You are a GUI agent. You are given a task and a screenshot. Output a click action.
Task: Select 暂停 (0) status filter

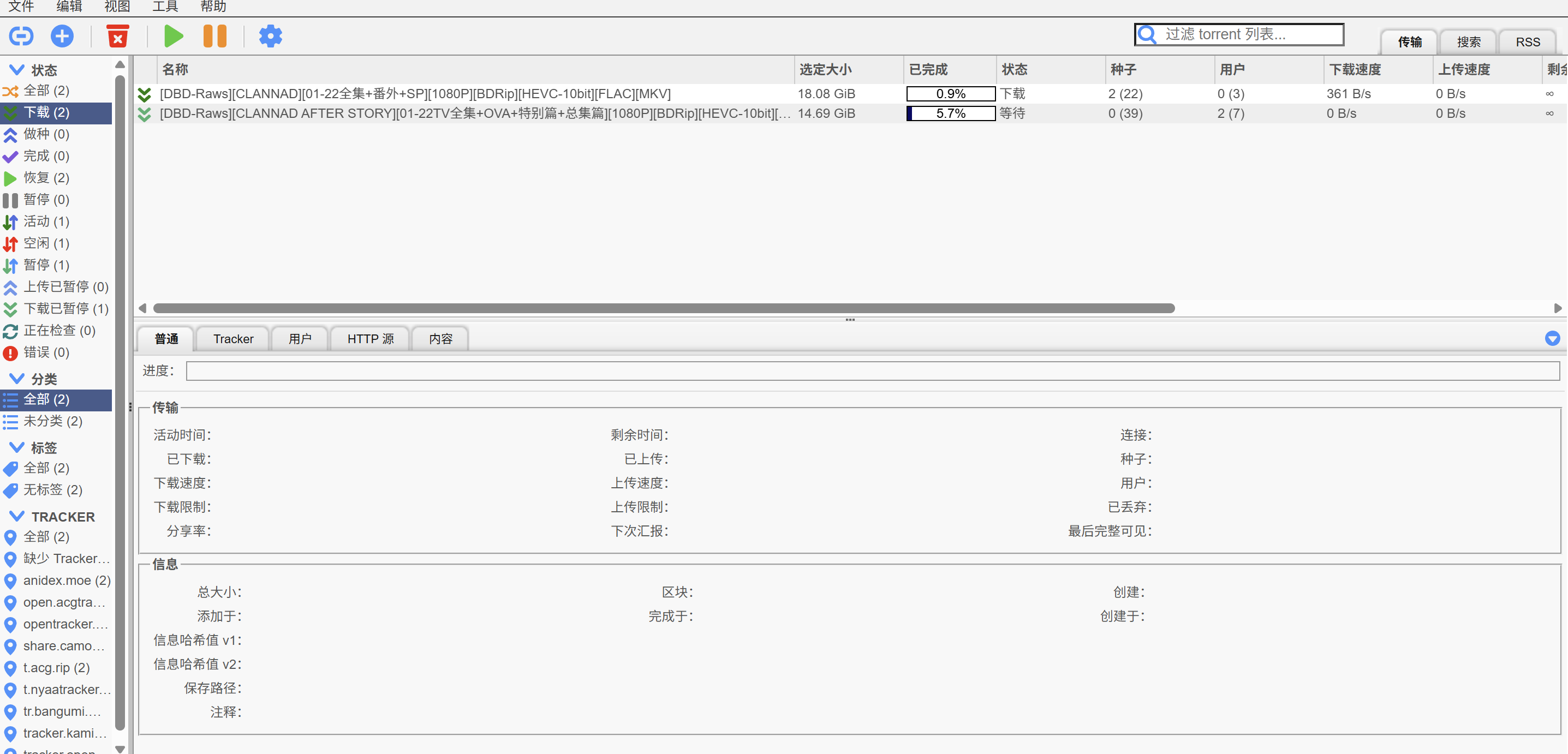(x=56, y=200)
